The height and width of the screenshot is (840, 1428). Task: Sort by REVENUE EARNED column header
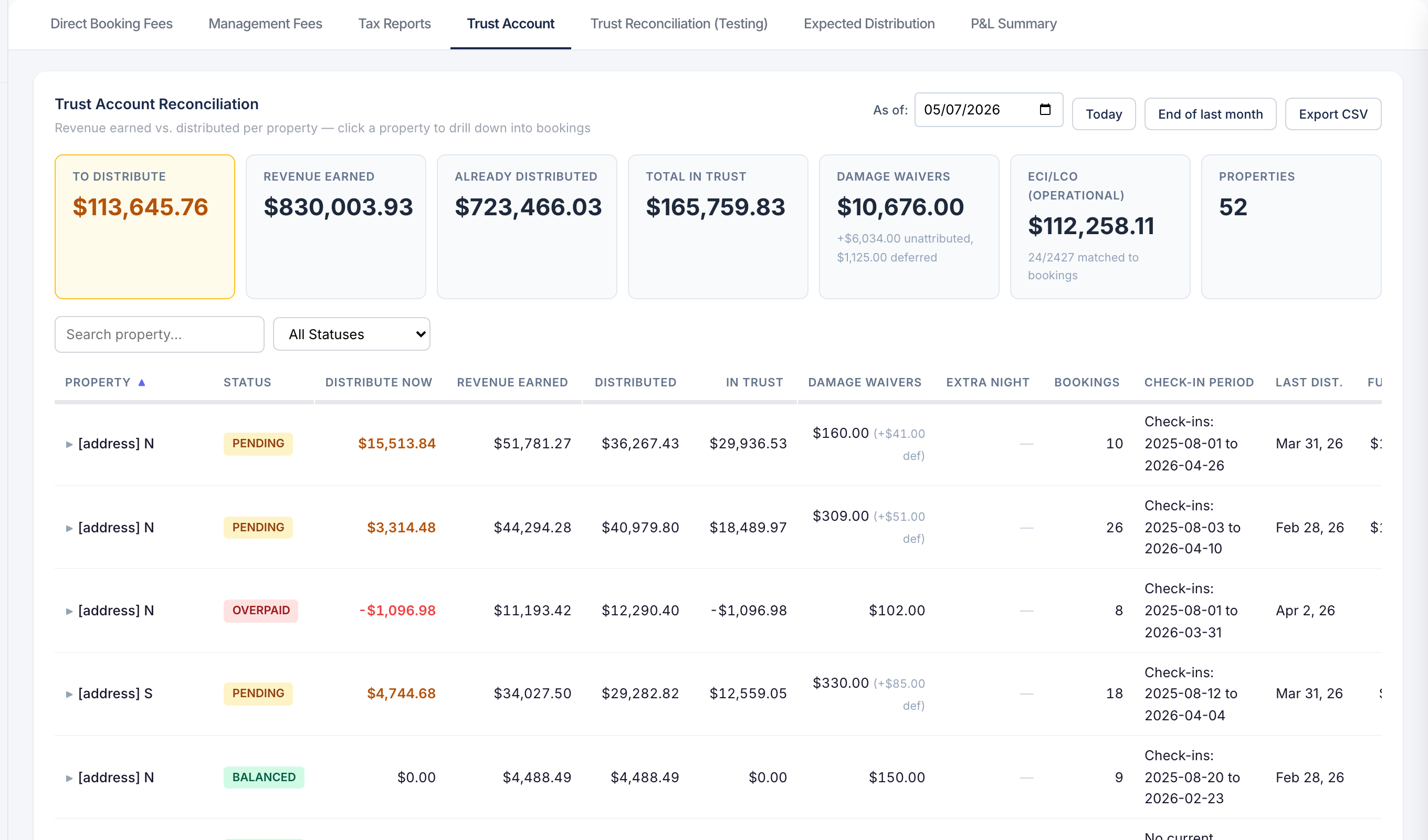[x=512, y=383]
